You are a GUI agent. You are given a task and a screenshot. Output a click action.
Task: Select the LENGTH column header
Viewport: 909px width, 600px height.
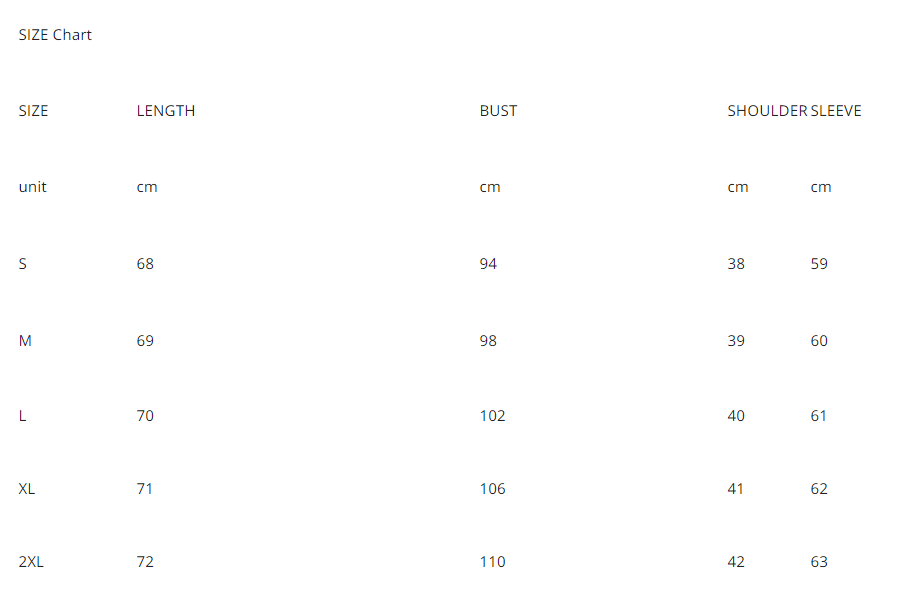166,111
